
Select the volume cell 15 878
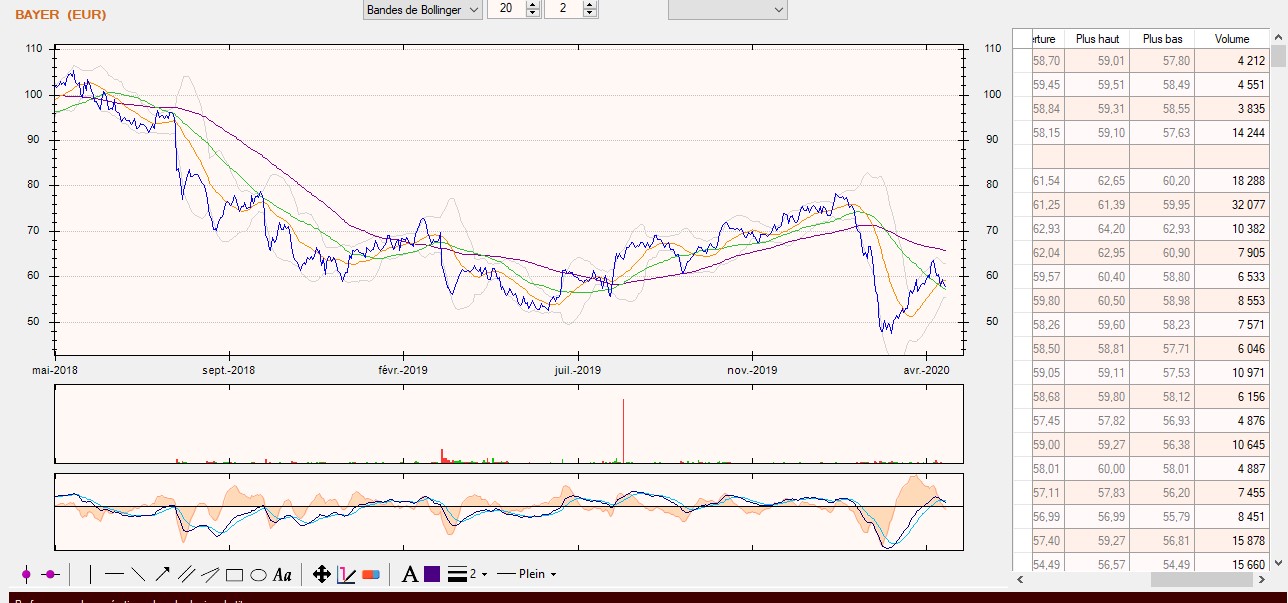point(1232,540)
